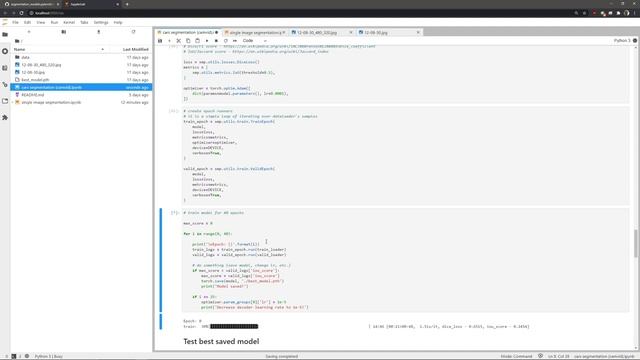Image resolution: width=640 pixels, height=360 pixels.
Task: Restart the kernel
Action: pos(226,41)
